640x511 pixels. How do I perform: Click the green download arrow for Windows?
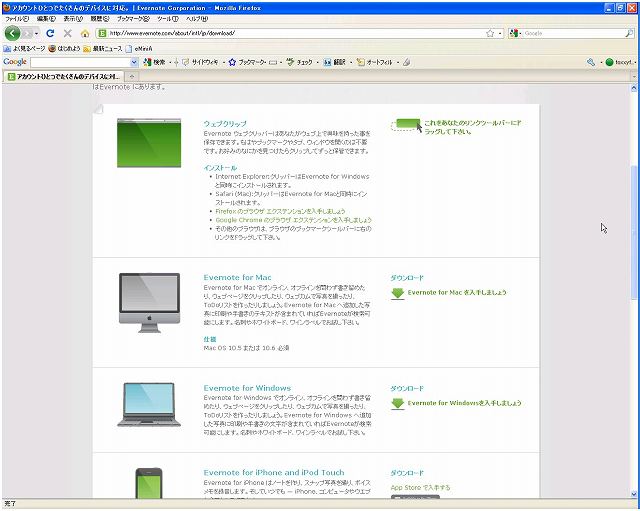[398, 404]
